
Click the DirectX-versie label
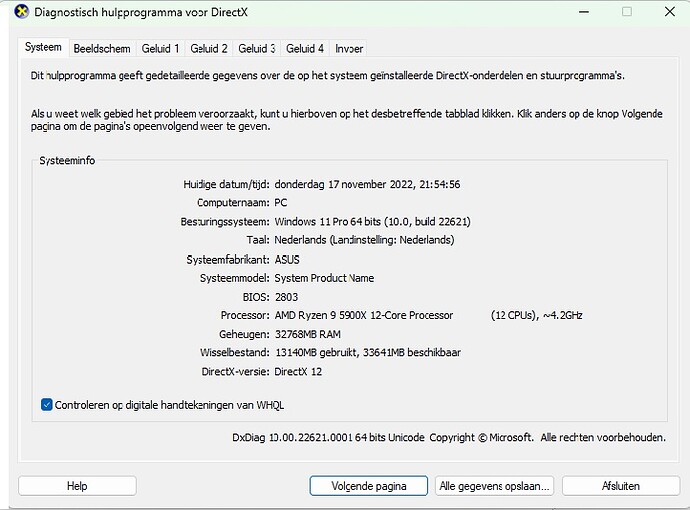click(x=235, y=372)
